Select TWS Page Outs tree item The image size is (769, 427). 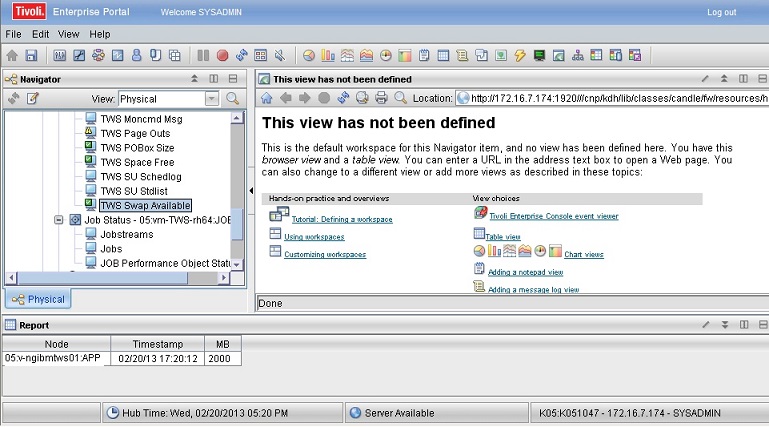tap(135, 133)
